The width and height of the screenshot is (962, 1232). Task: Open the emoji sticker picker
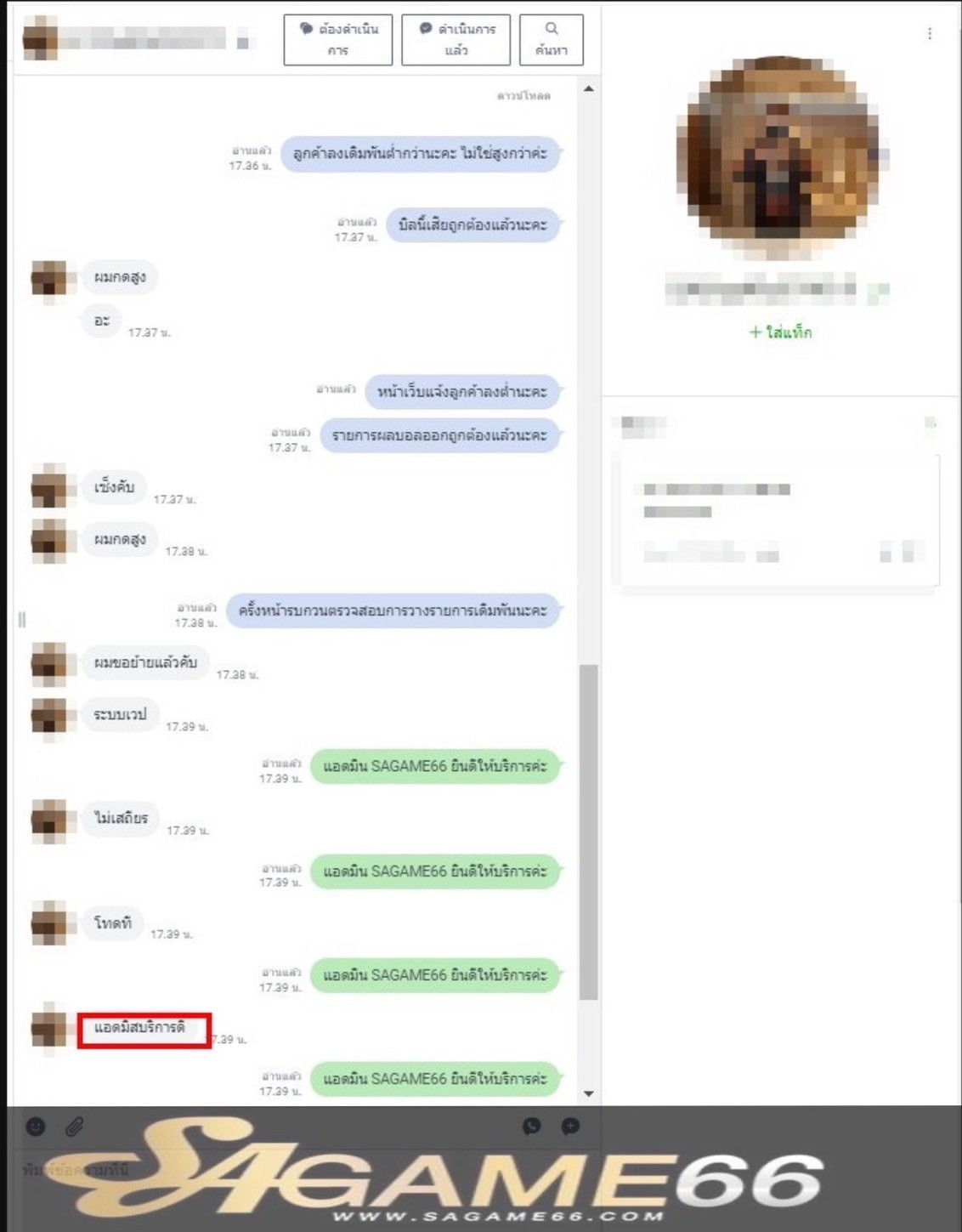pyautogui.click(x=36, y=1127)
